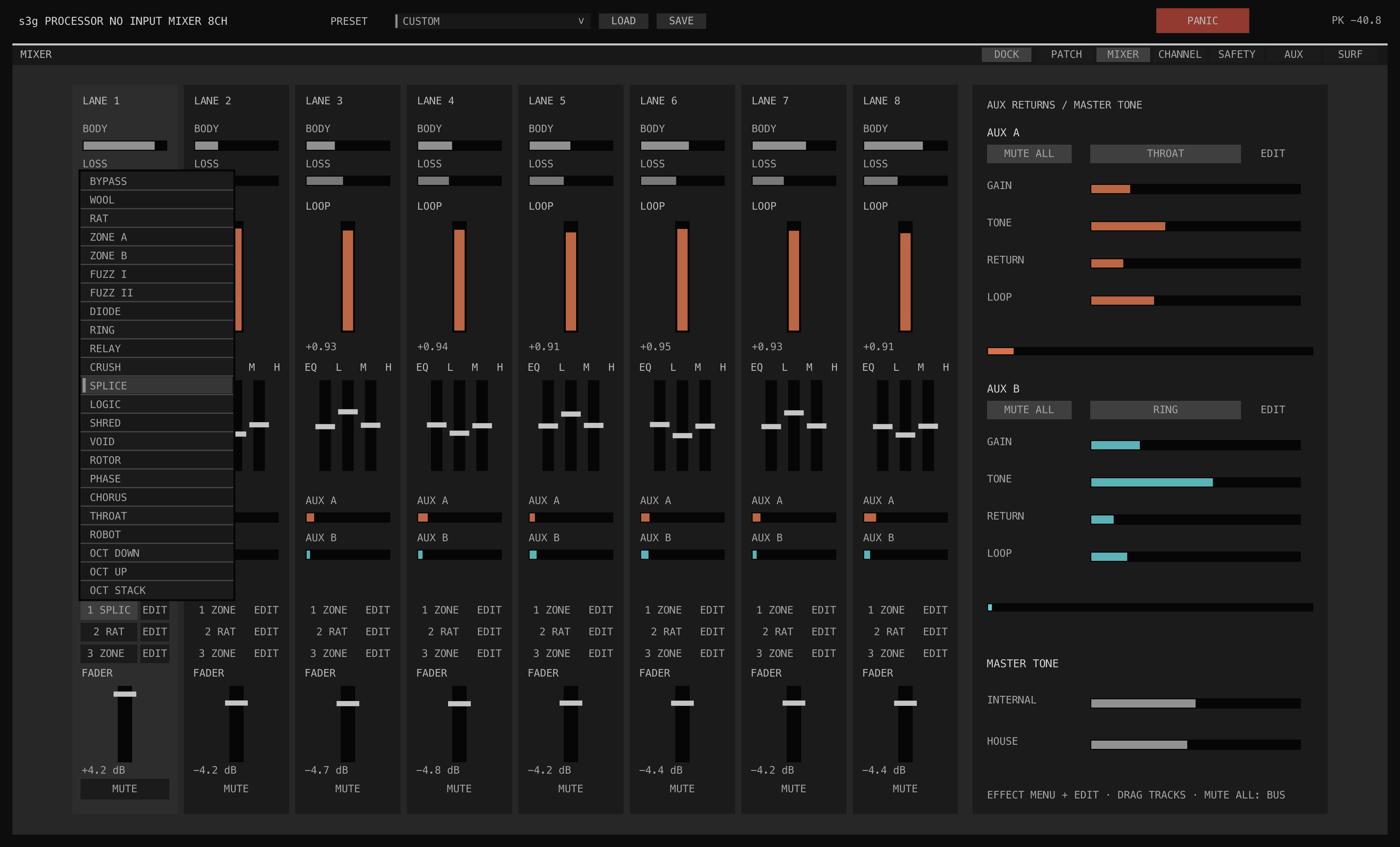Click the Lane 3 orange LOOP meter
The width and height of the screenshot is (1400, 847).
(348, 277)
